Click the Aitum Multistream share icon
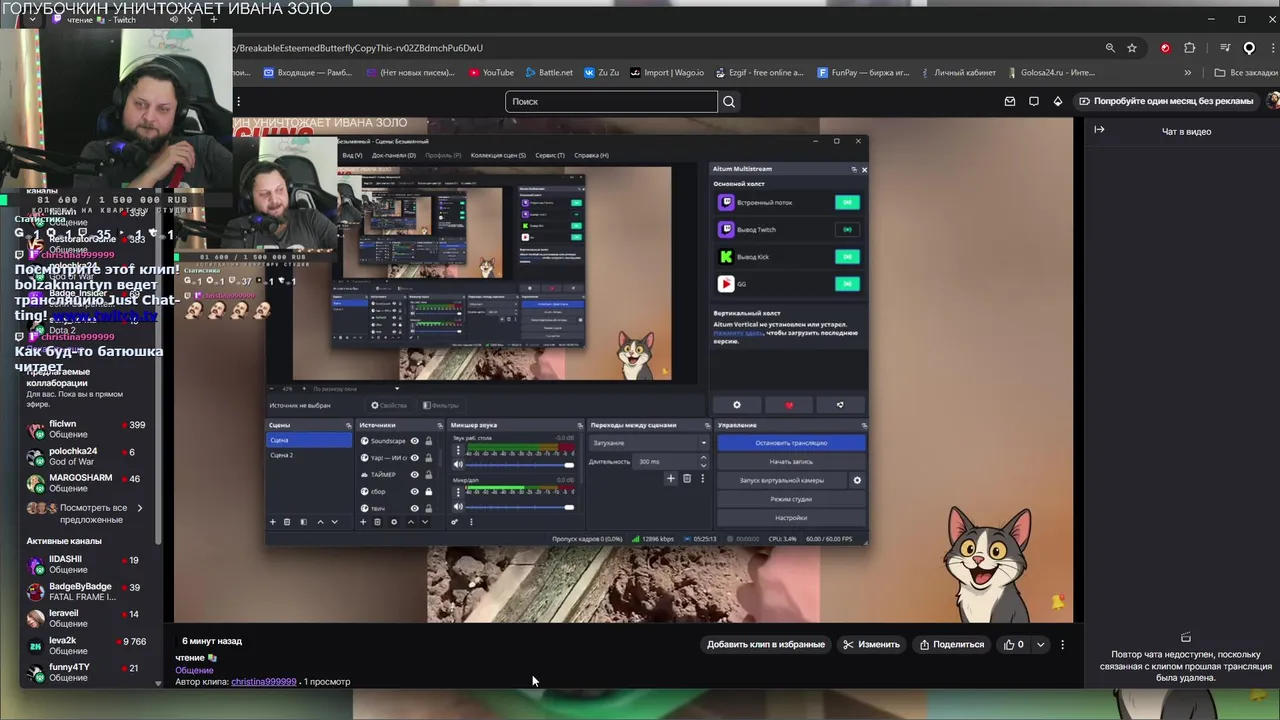This screenshot has height=720, width=1280. [x=840, y=405]
